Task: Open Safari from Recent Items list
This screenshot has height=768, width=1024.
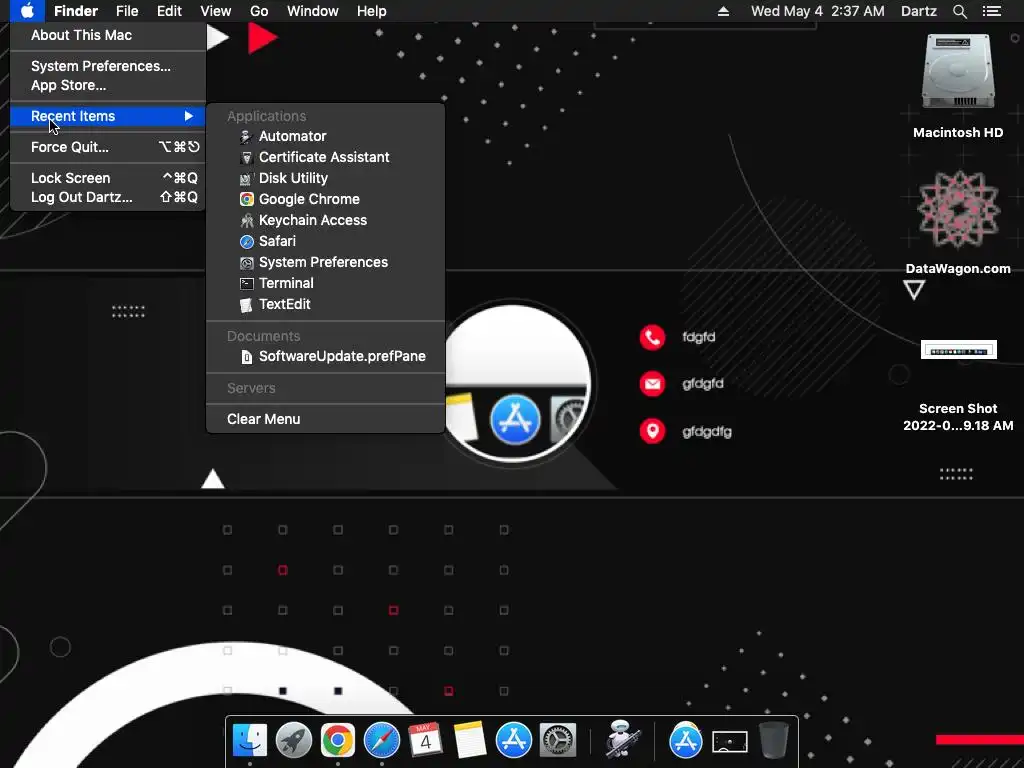Action: pyautogui.click(x=326, y=241)
